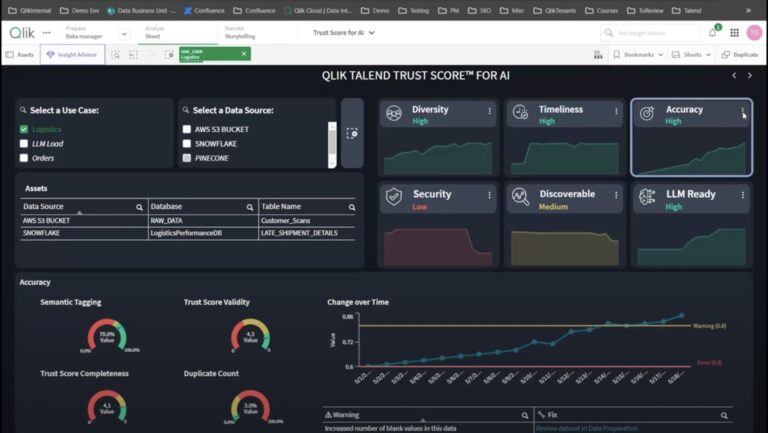768x433 pixels.
Task: Go to Prepare Data manager tab
Action: (x=84, y=32)
